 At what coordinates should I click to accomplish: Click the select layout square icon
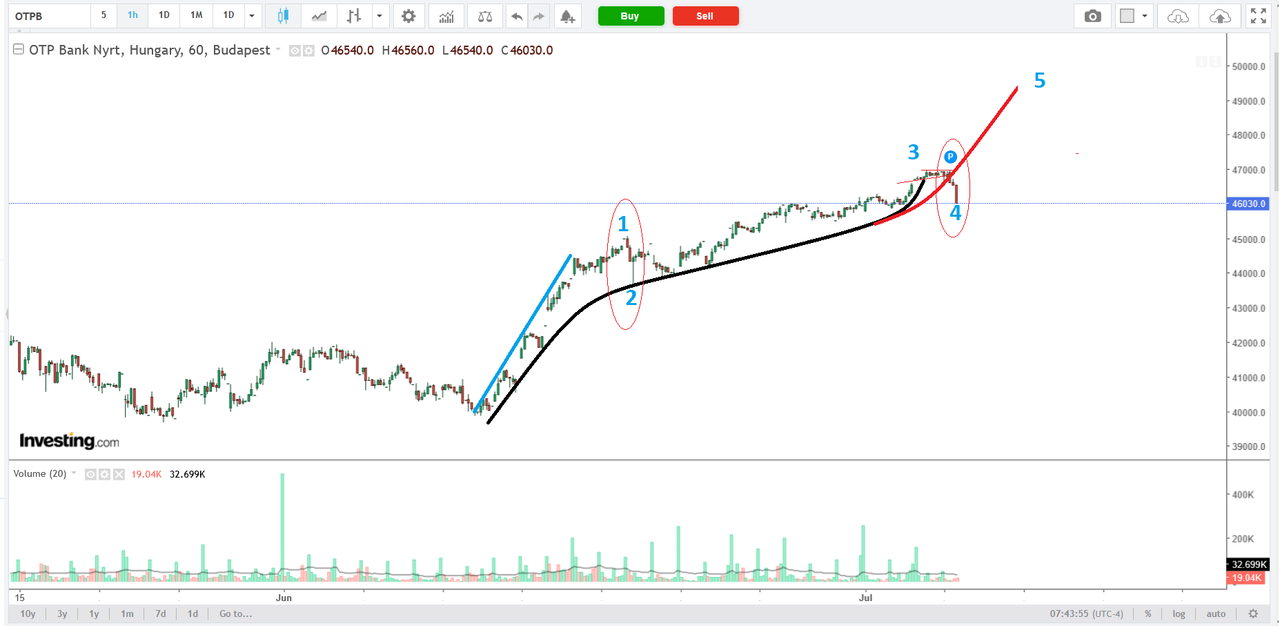coord(1127,16)
